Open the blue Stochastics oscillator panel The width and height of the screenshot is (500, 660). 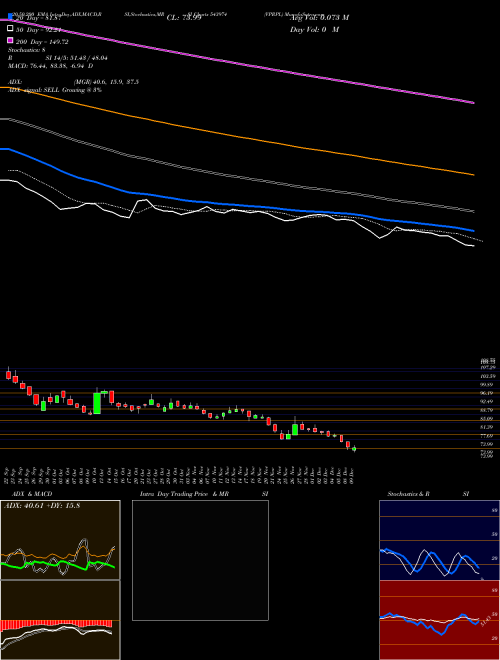pos(439,540)
